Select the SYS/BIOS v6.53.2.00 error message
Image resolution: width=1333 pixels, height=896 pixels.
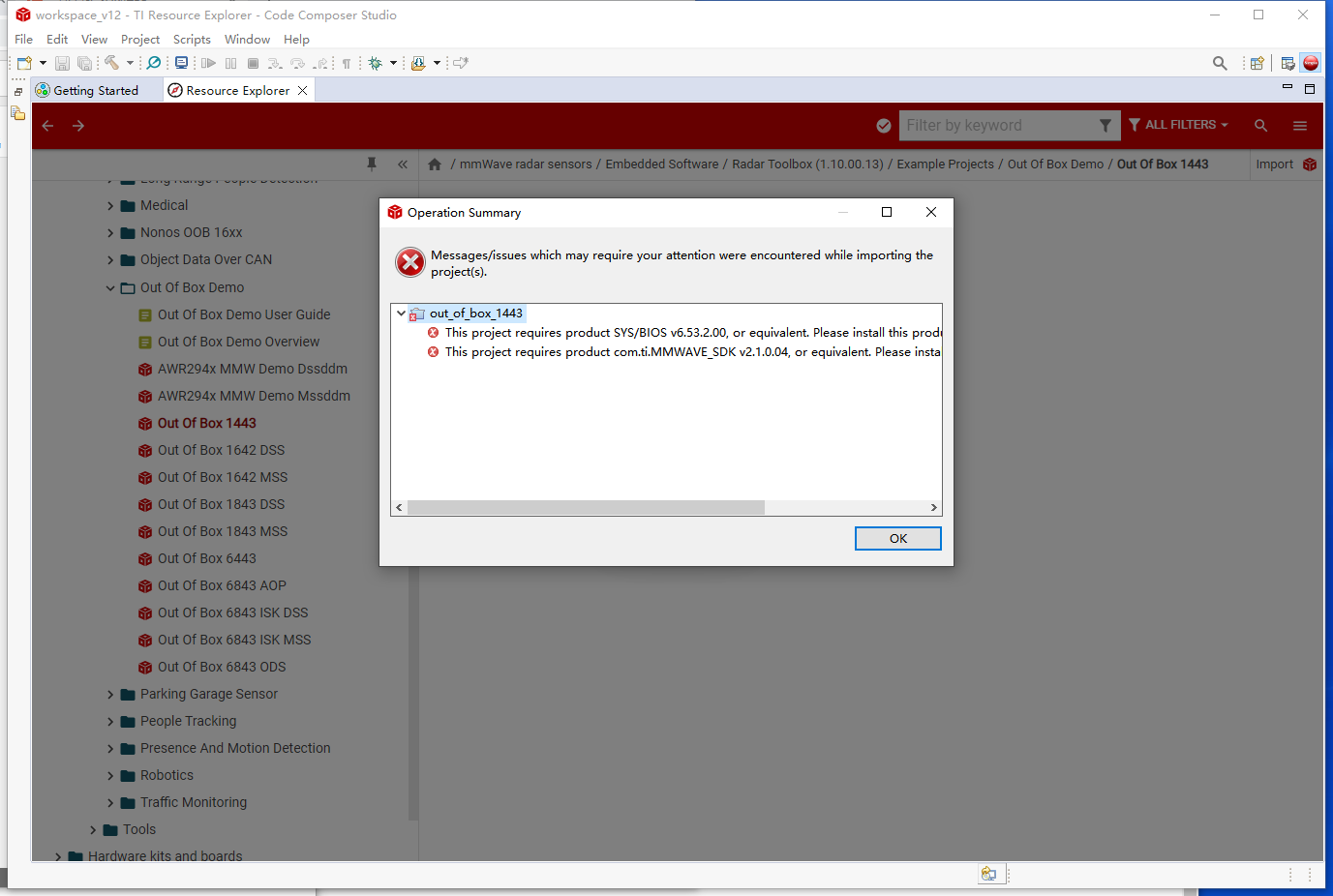[x=684, y=332]
